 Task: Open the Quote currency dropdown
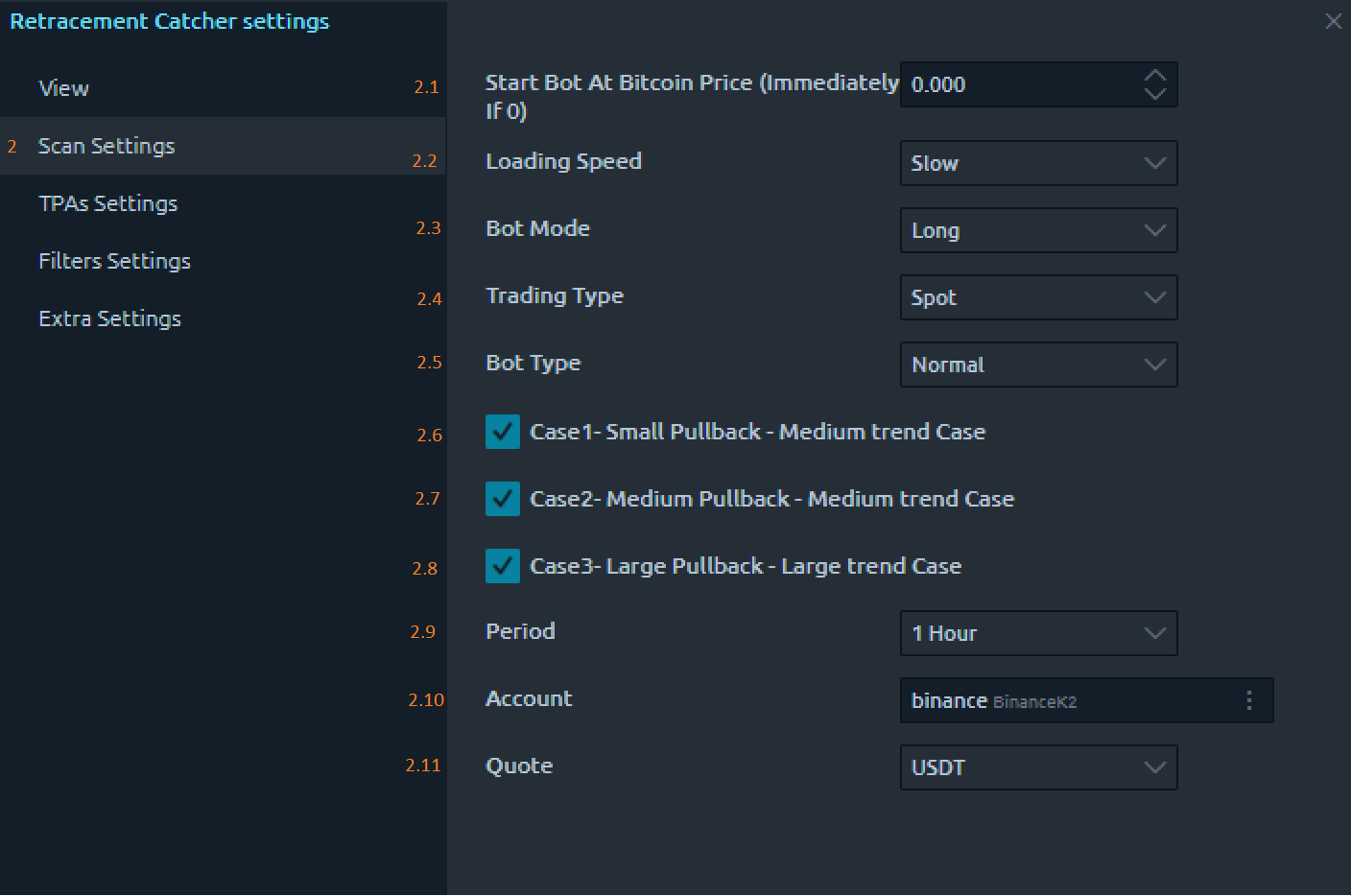[x=1038, y=767]
